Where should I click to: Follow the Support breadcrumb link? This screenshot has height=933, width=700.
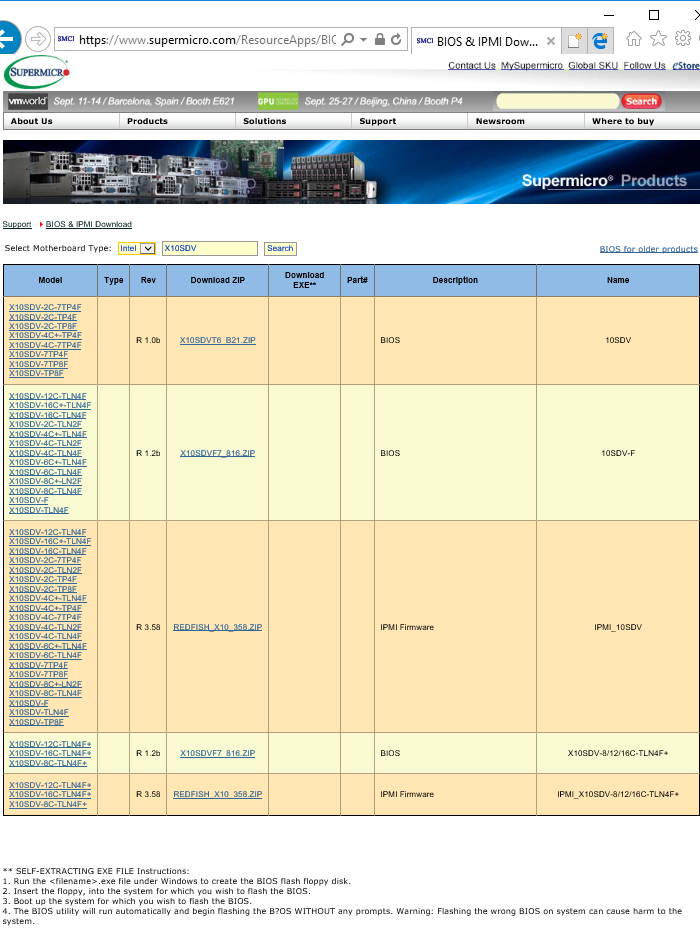[17, 224]
